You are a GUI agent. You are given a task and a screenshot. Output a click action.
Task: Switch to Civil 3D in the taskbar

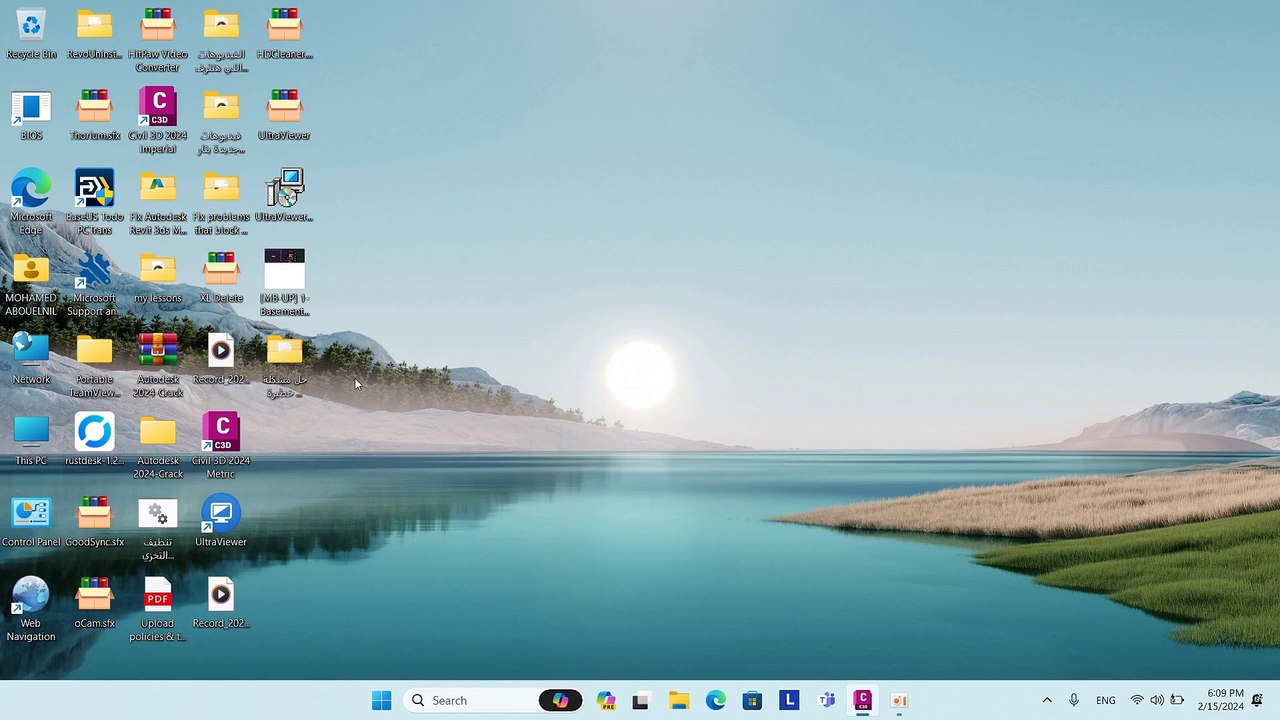862,701
